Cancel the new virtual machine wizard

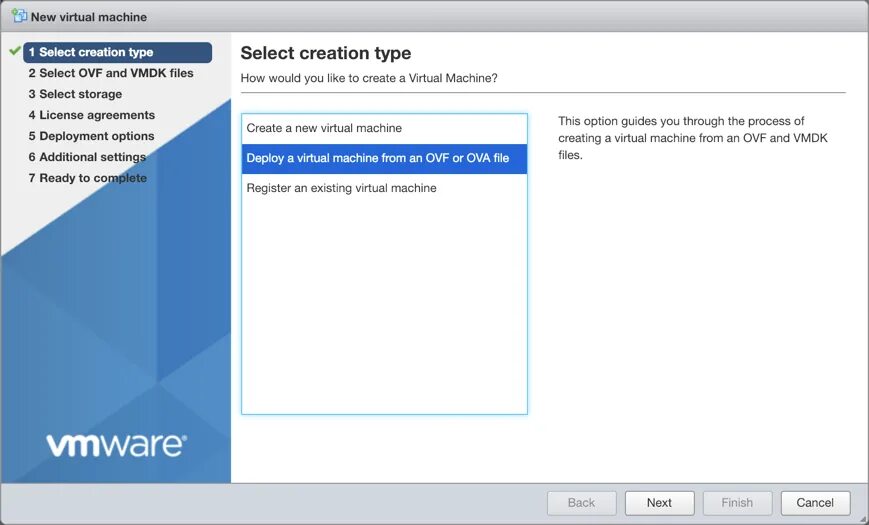tap(815, 503)
